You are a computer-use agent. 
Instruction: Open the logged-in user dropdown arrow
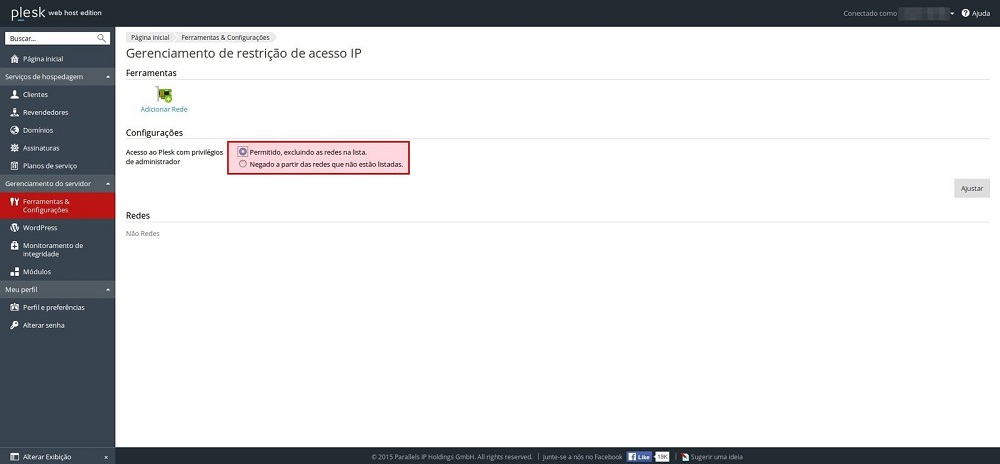pos(952,13)
